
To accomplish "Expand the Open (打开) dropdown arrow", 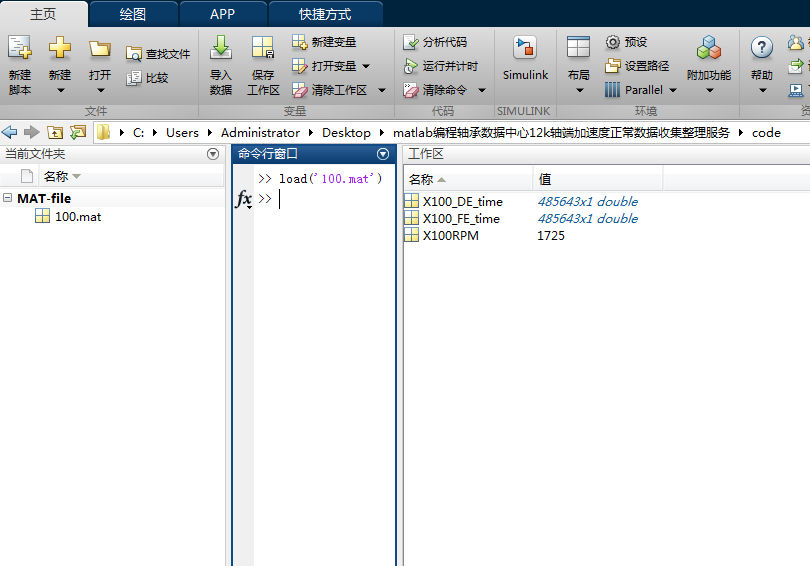I will point(101,90).
